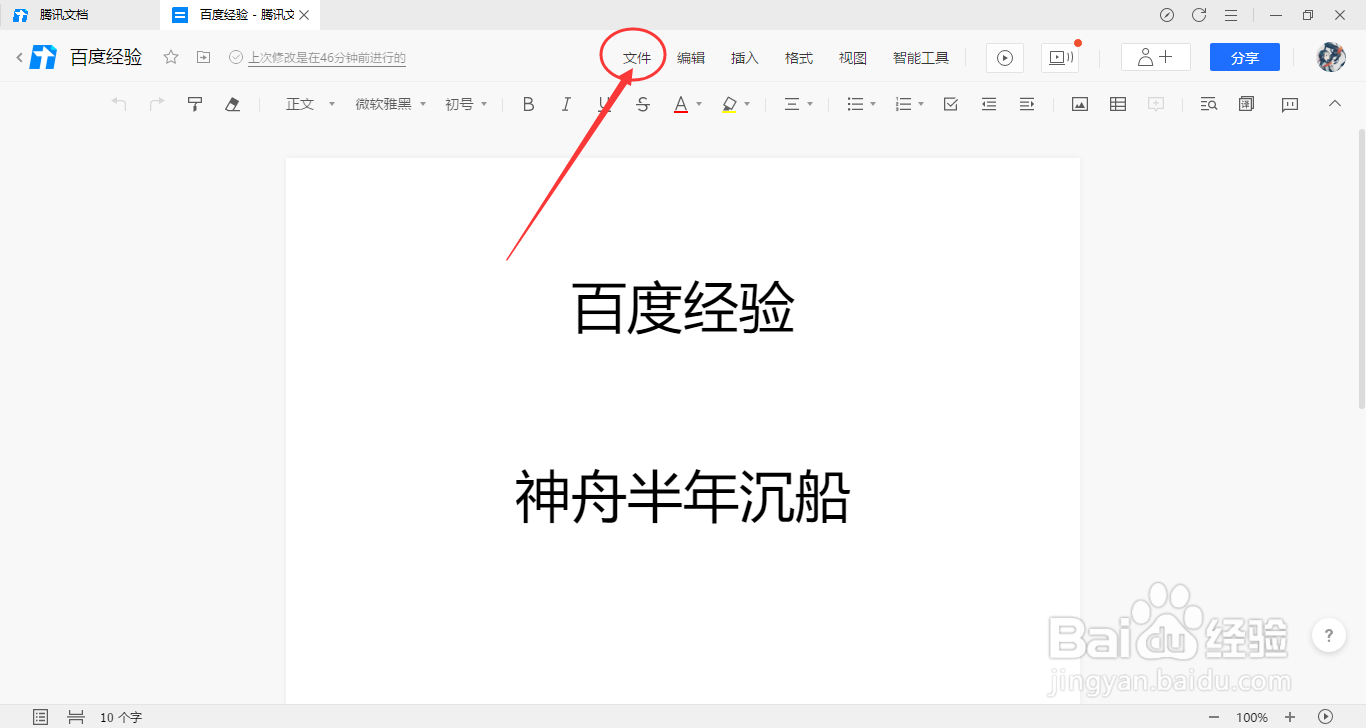The width and height of the screenshot is (1366, 728).
Task: Expand the 初号 font size dropdown
Action: (x=466, y=104)
